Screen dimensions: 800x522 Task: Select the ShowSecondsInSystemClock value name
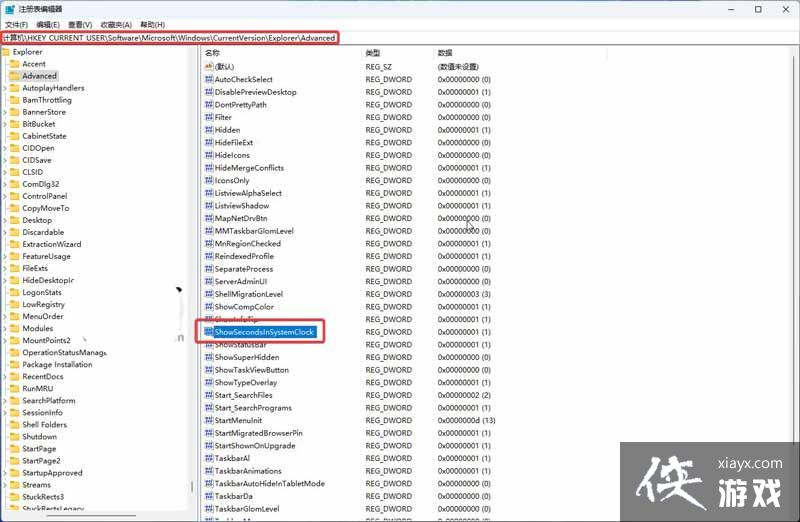click(x=264, y=332)
